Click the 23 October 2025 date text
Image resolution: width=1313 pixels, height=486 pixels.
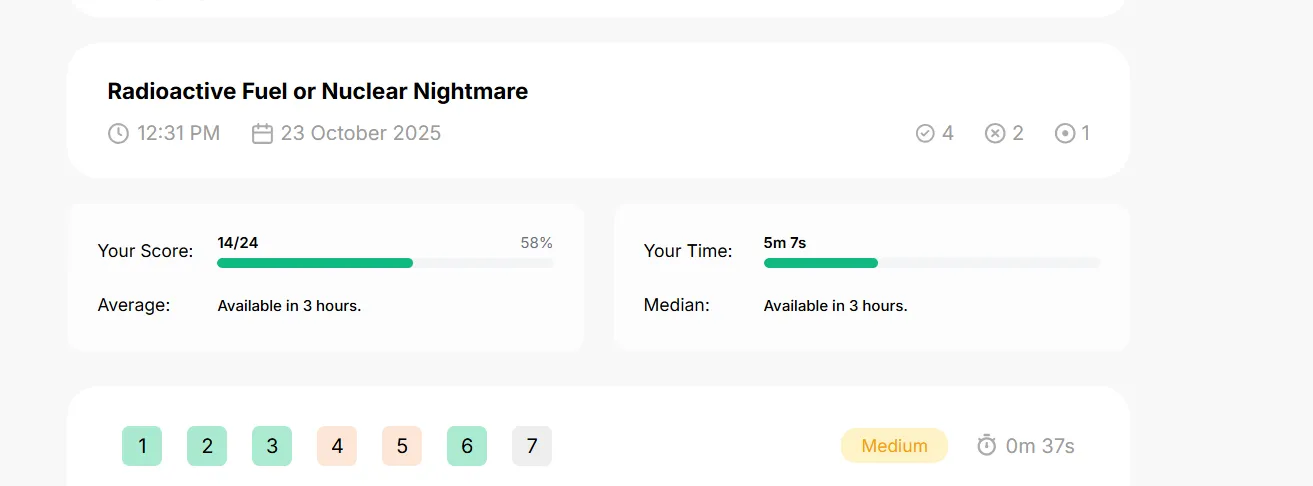point(361,133)
